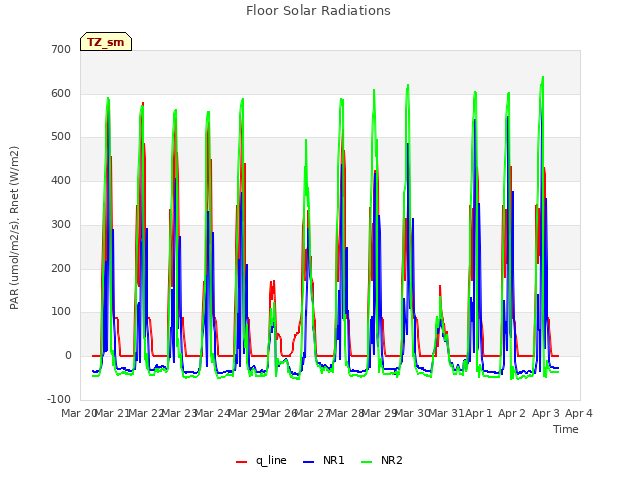Click the Apr 3 x-axis date label
The height and width of the screenshot is (480, 640).
[x=546, y=413]
